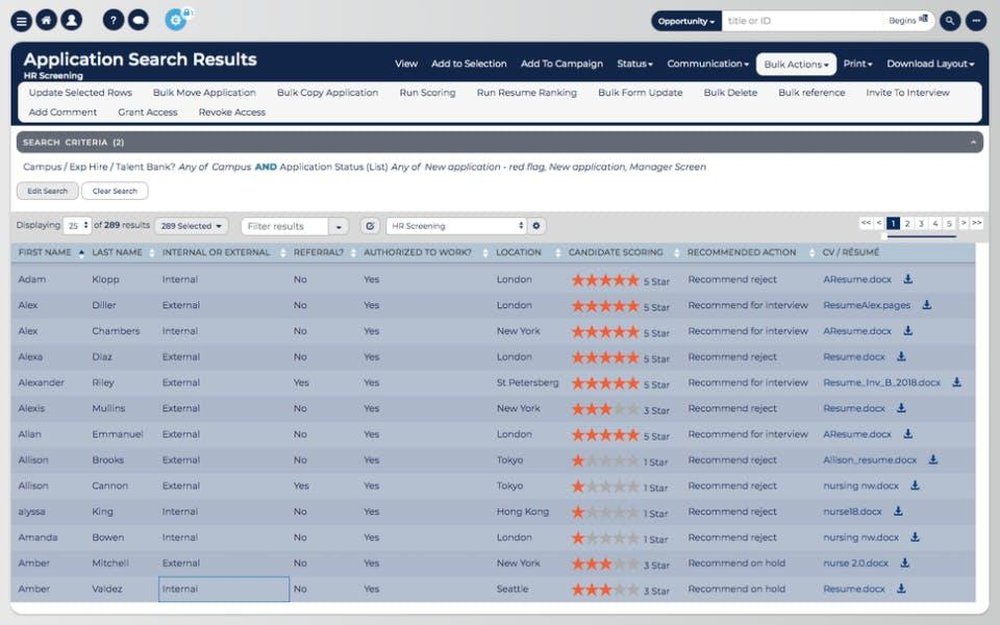Download Allison_resume.docx file
The image size is (1000, 625).
933,460
